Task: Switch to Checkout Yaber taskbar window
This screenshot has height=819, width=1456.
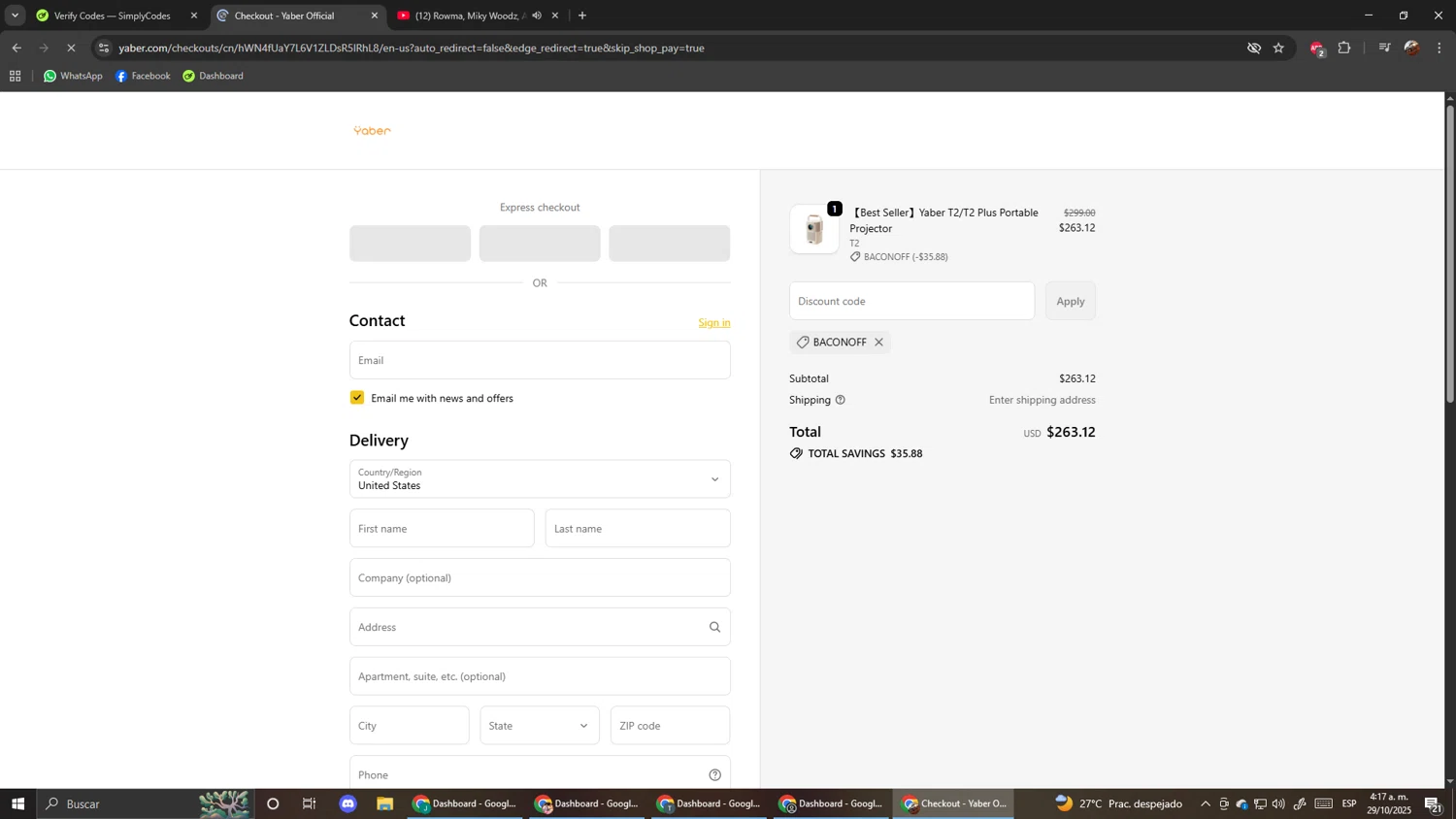Action: click(953, 803)
